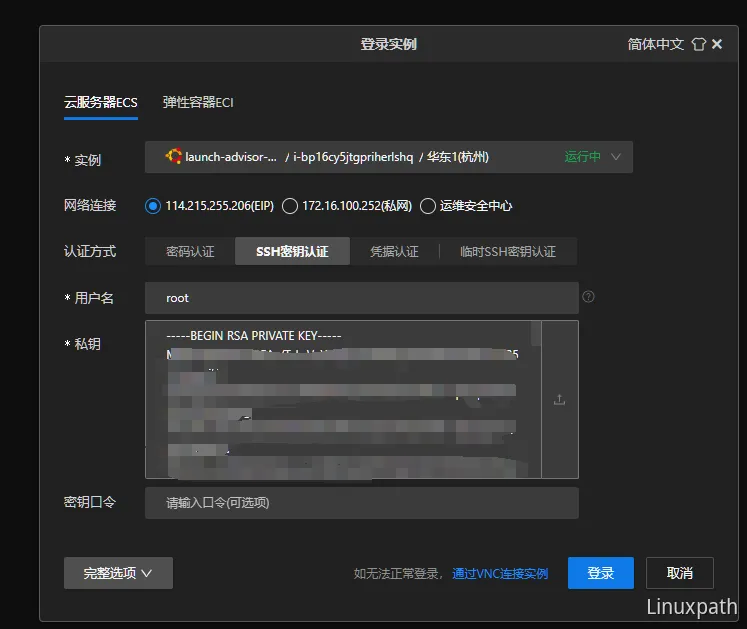The width and height of the screenshot is (747, 629).
Task: Open the 简体中文 language selector
Action: 656,44
